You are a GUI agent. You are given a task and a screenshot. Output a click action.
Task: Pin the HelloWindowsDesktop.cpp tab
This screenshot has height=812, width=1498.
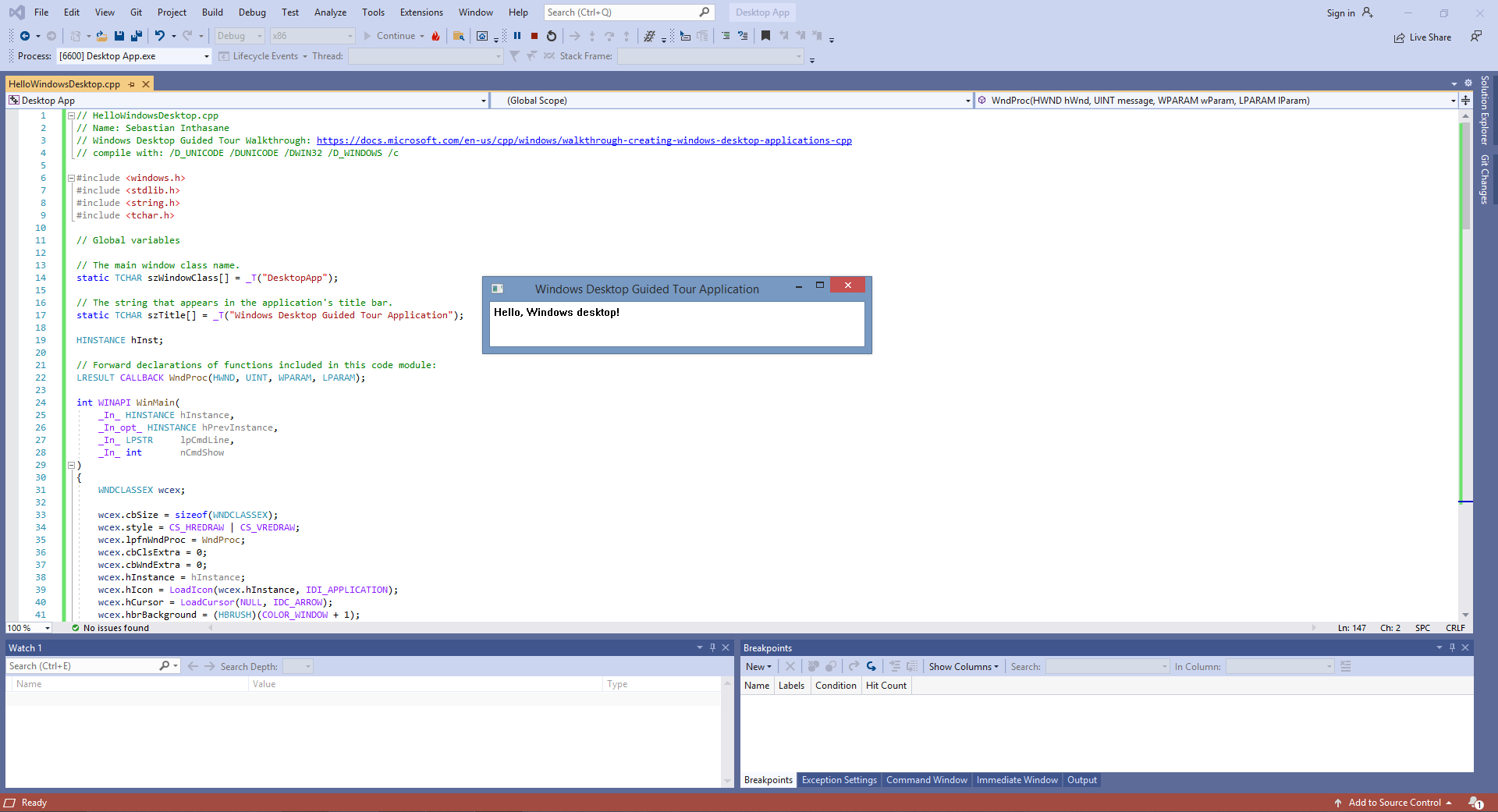(x=132, y=84)
